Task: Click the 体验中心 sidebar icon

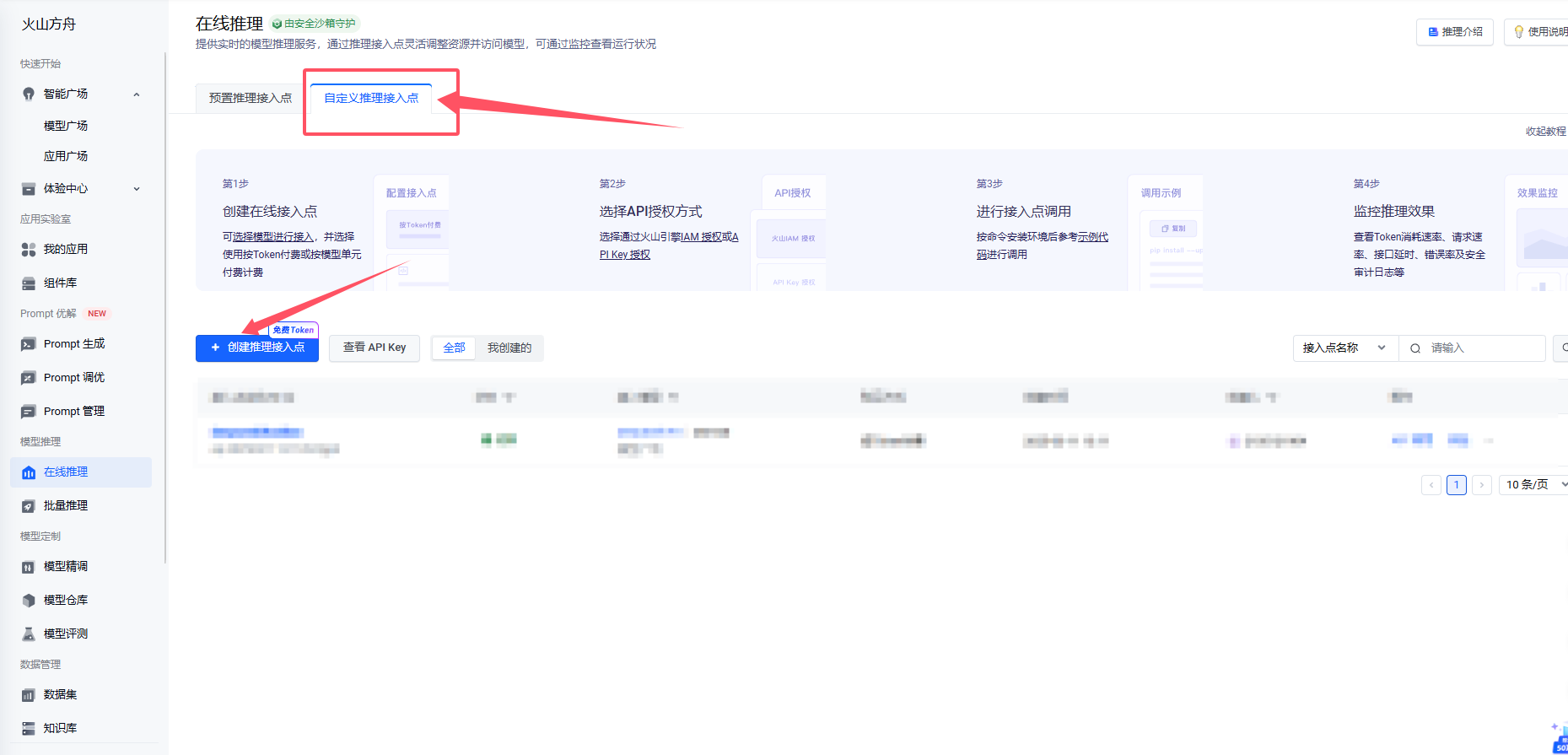Action: [29, 188]
